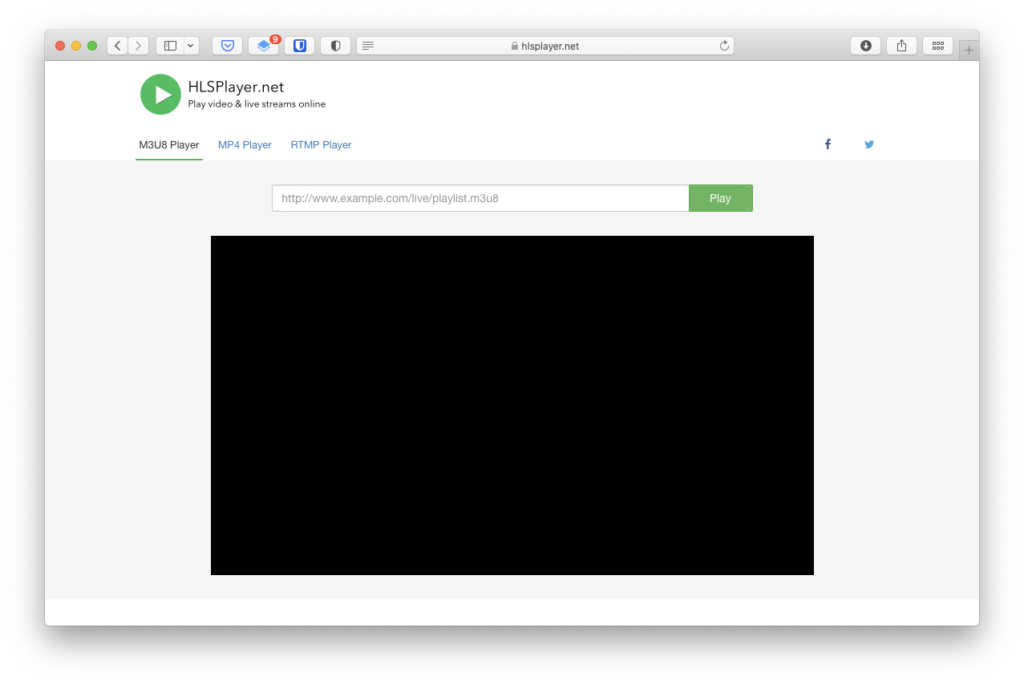Show downloads with the download arrow icon
The height and width of the screenshot is (685, 1024).
tap(866, 46)
